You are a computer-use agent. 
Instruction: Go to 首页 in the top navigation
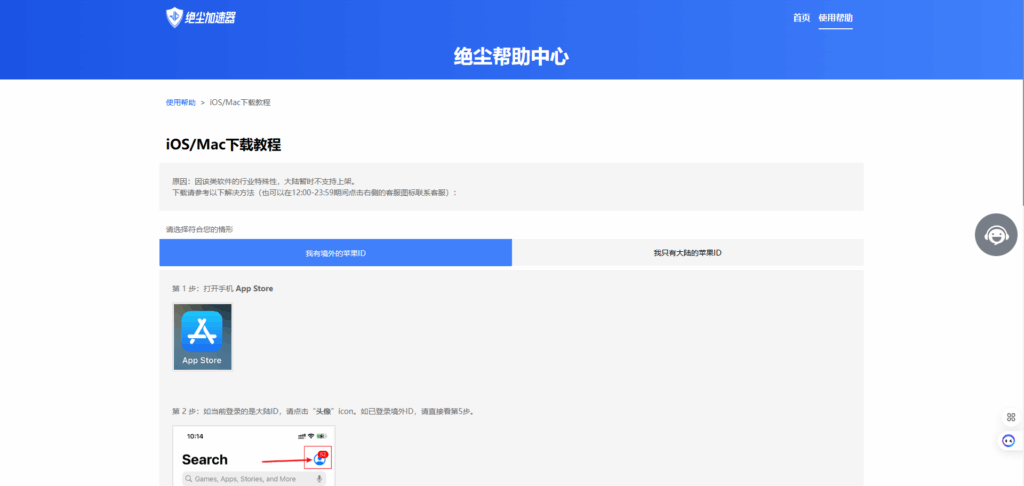pos(801,18)
